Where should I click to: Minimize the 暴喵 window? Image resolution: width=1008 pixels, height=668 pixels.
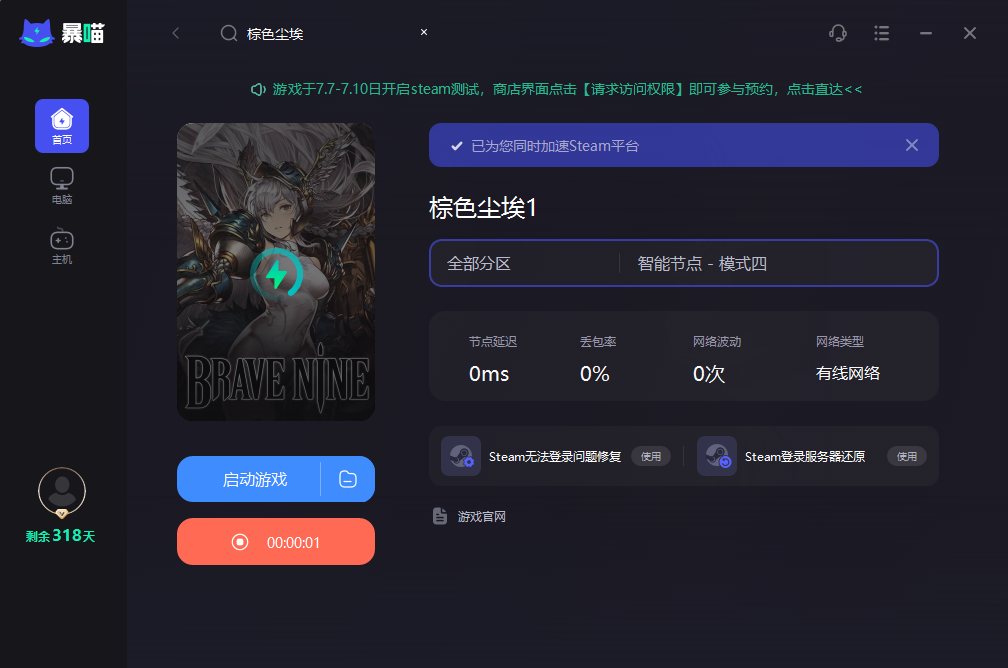point(926,33)
